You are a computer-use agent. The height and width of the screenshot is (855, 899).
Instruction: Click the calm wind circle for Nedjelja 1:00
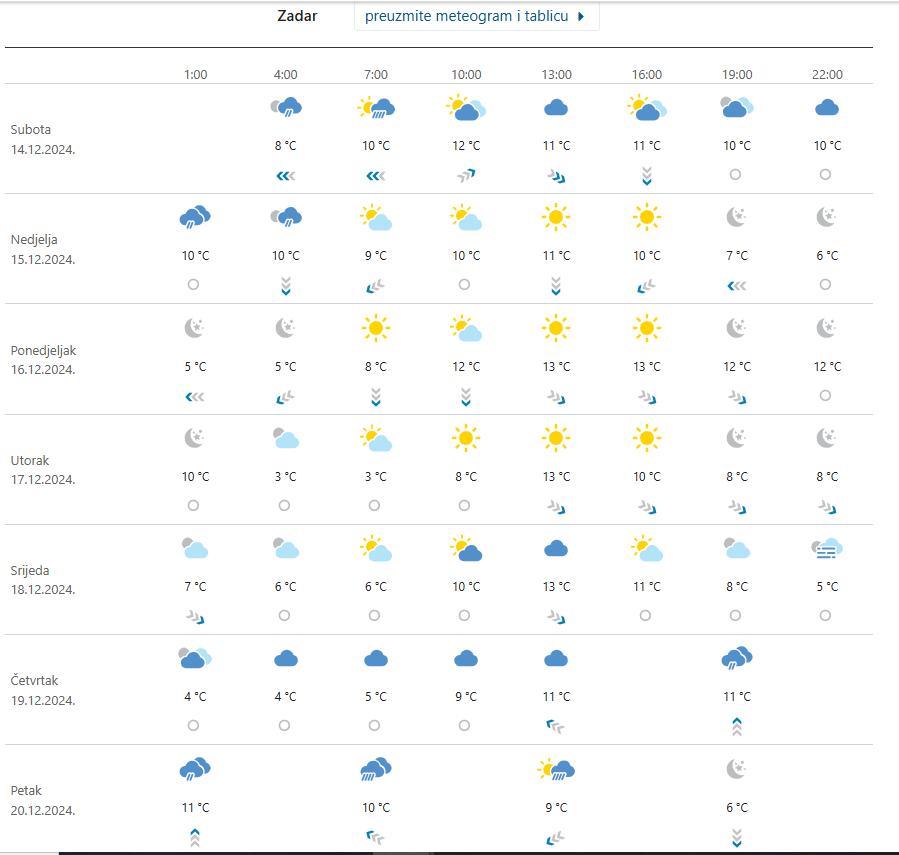tap(194, 285)
